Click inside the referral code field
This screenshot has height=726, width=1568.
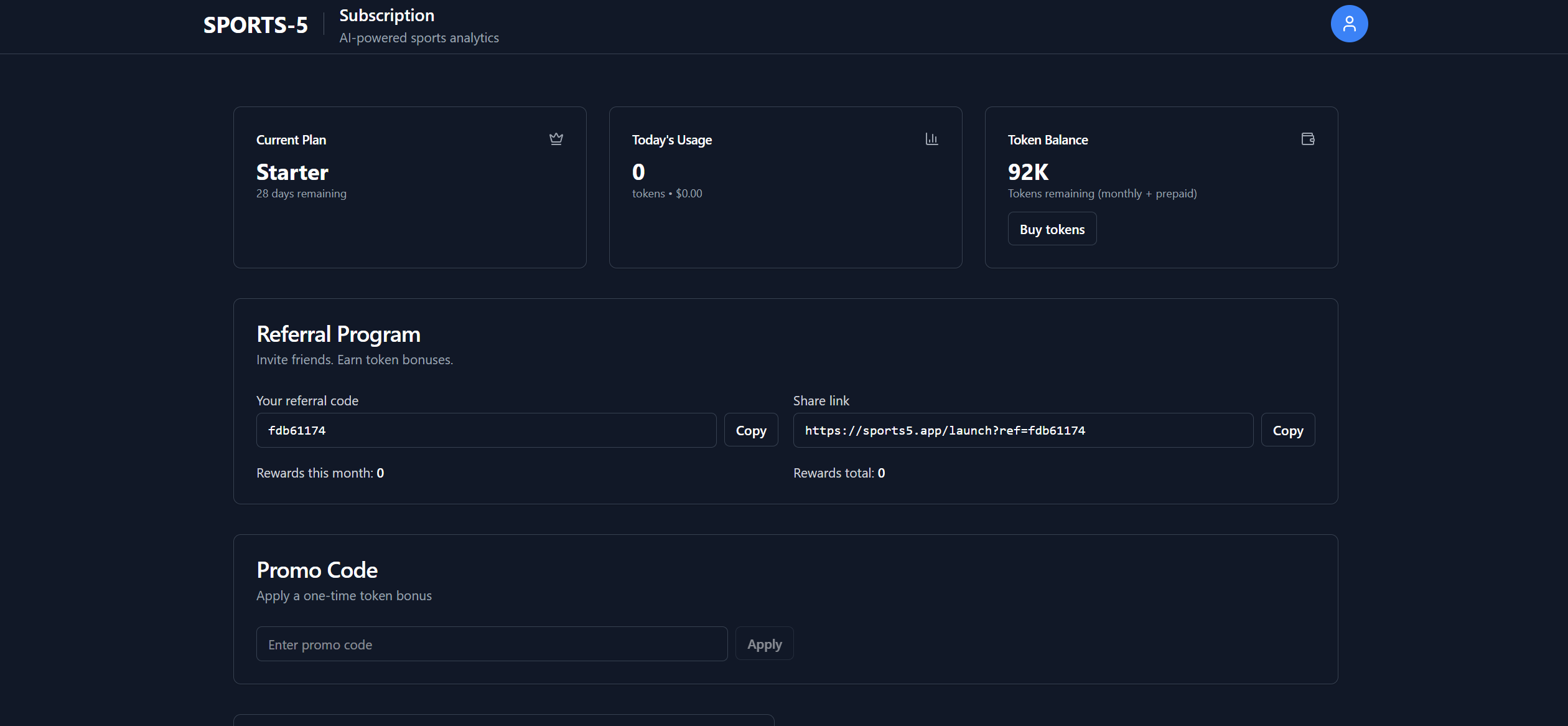486,430
